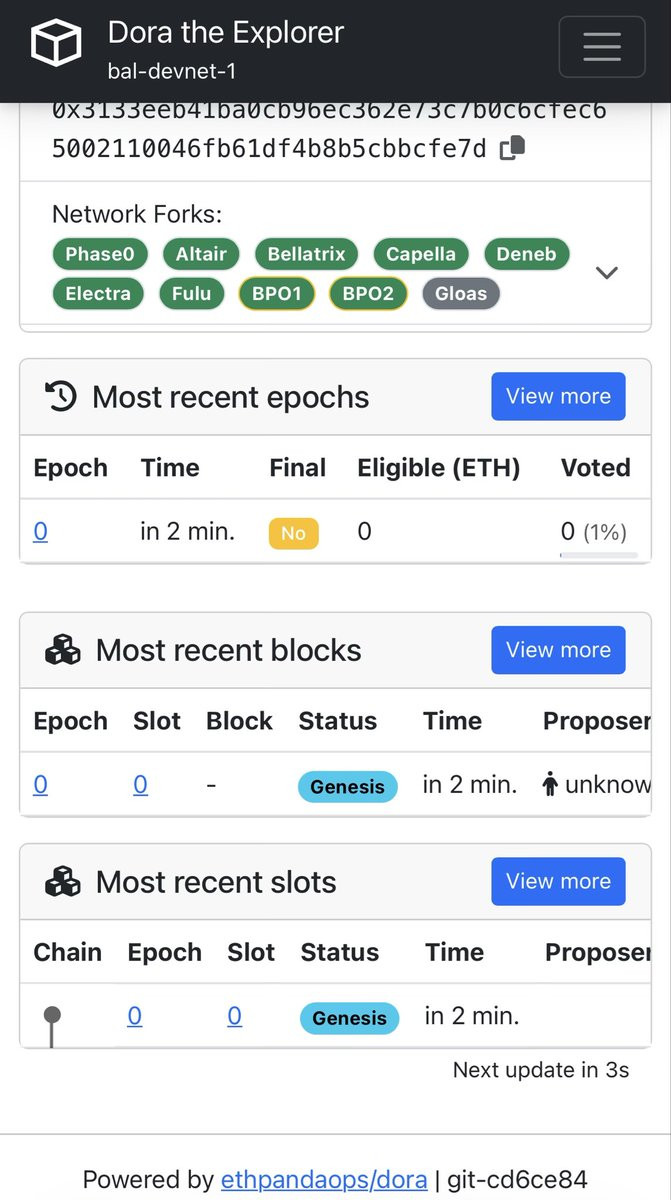Image resolution: width=671 pixels, height=1200 pixels.
Task: Open the hamburger navigation menu
Action: (x=601, y=47)
